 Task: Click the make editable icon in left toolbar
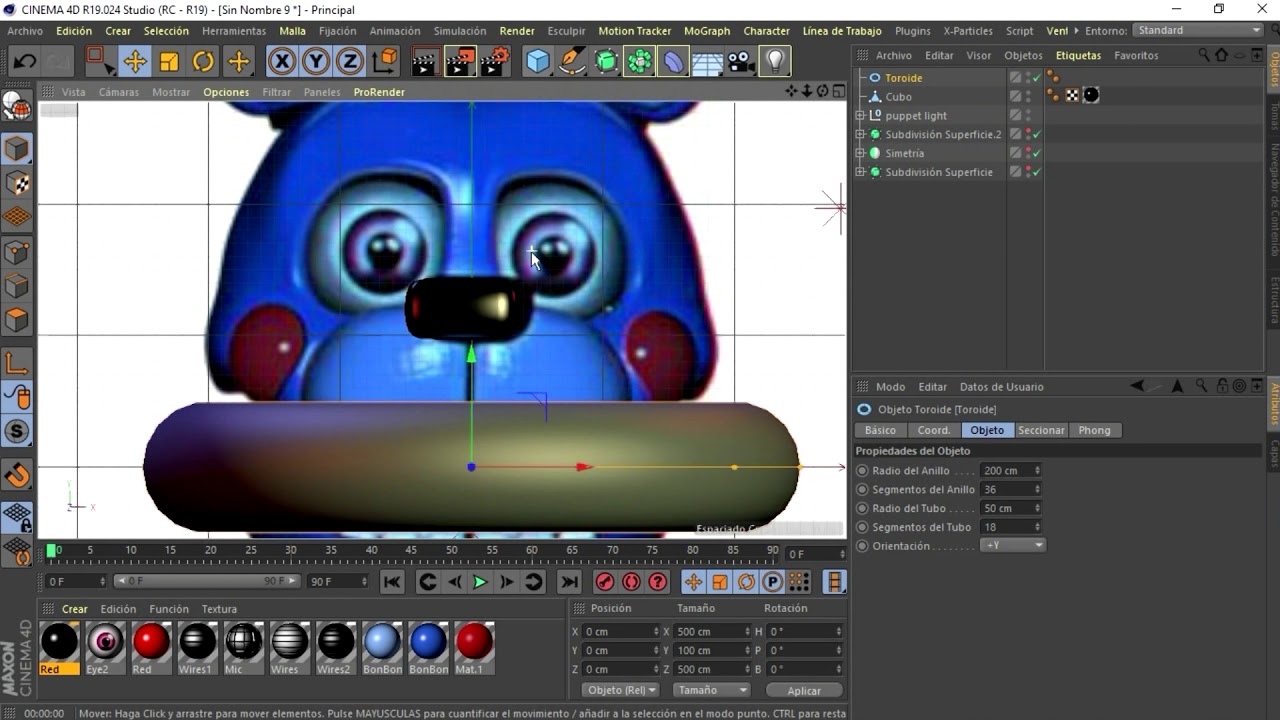click(17, 106)
